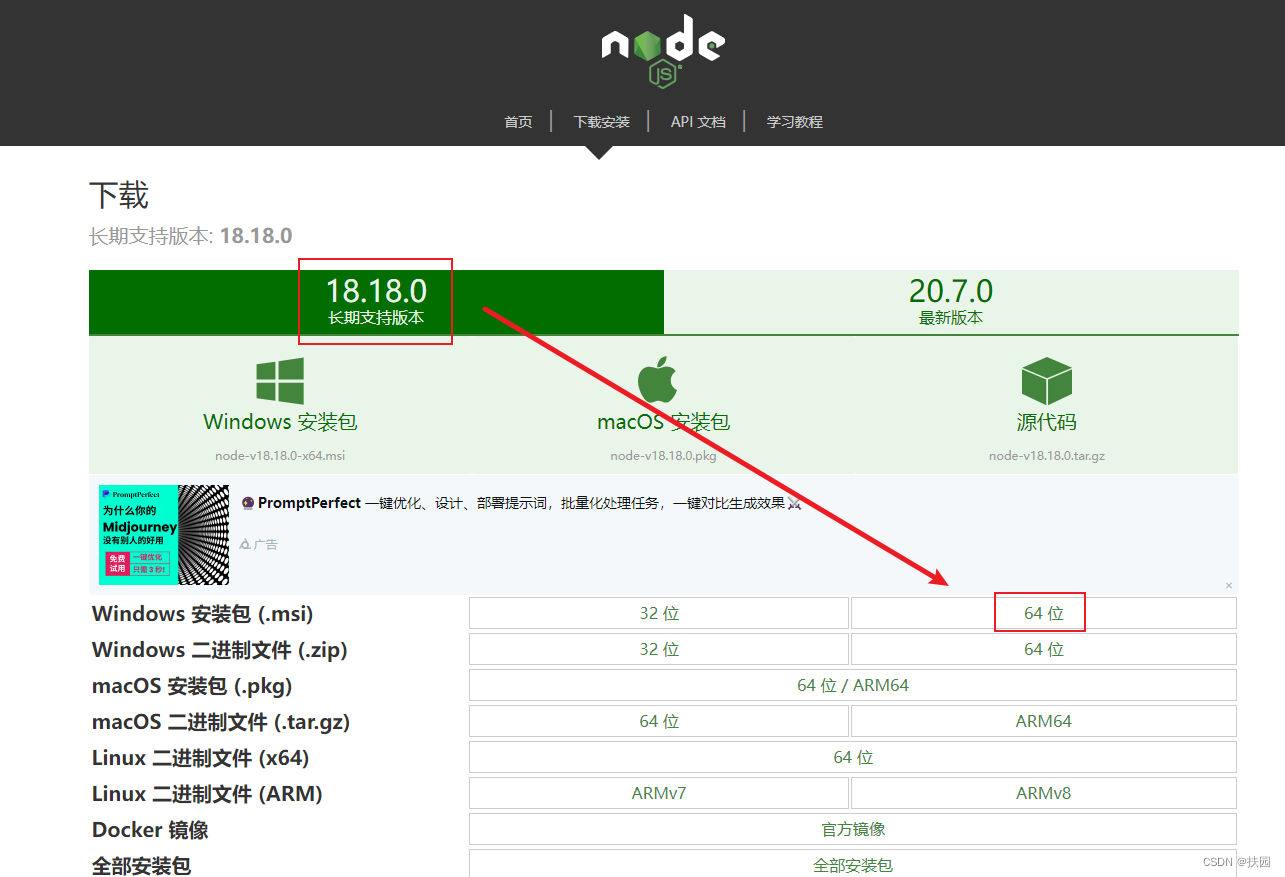
Task: Click the 下载 page heading
Action: pos(119,195)
